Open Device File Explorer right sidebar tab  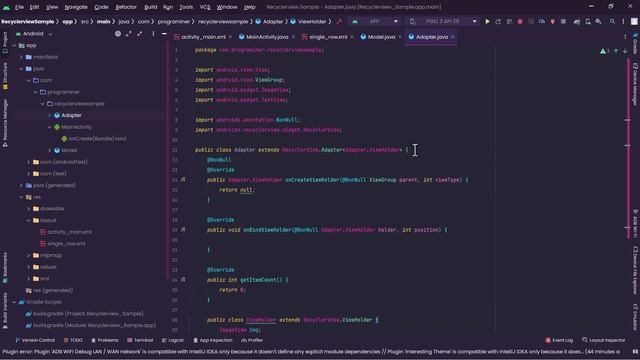[635, 270]
